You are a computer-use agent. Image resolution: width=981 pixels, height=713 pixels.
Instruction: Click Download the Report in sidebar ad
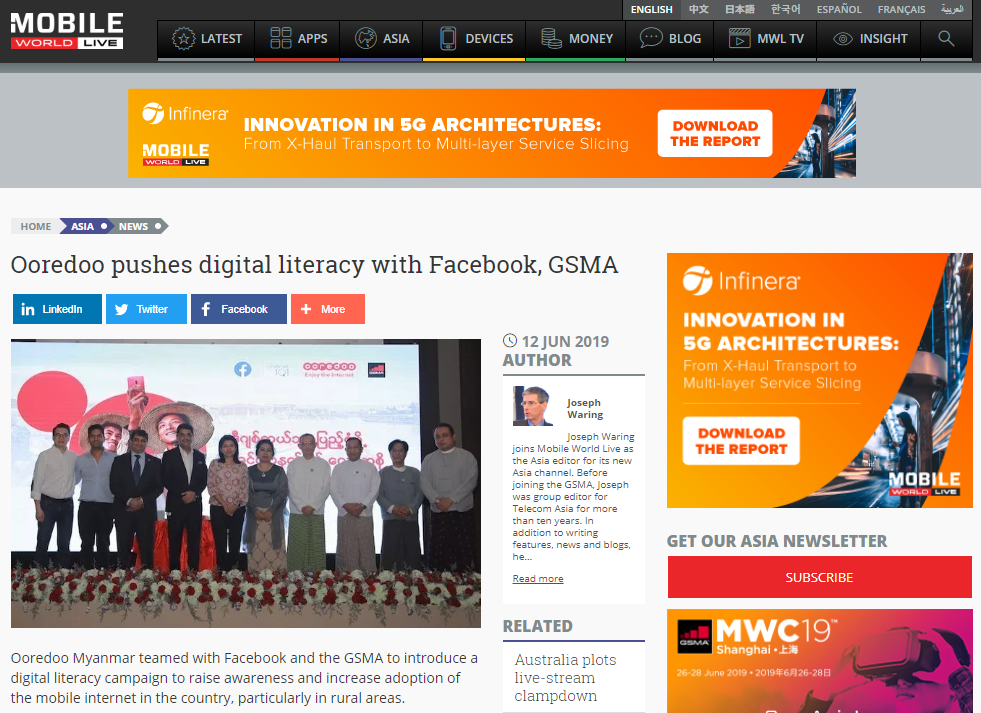point(741,441)
